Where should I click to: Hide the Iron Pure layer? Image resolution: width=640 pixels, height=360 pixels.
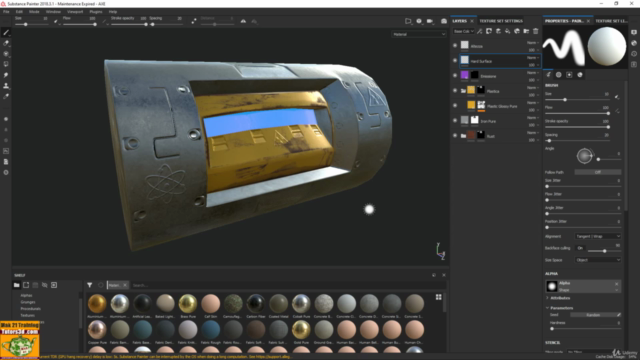pos(455,120)
